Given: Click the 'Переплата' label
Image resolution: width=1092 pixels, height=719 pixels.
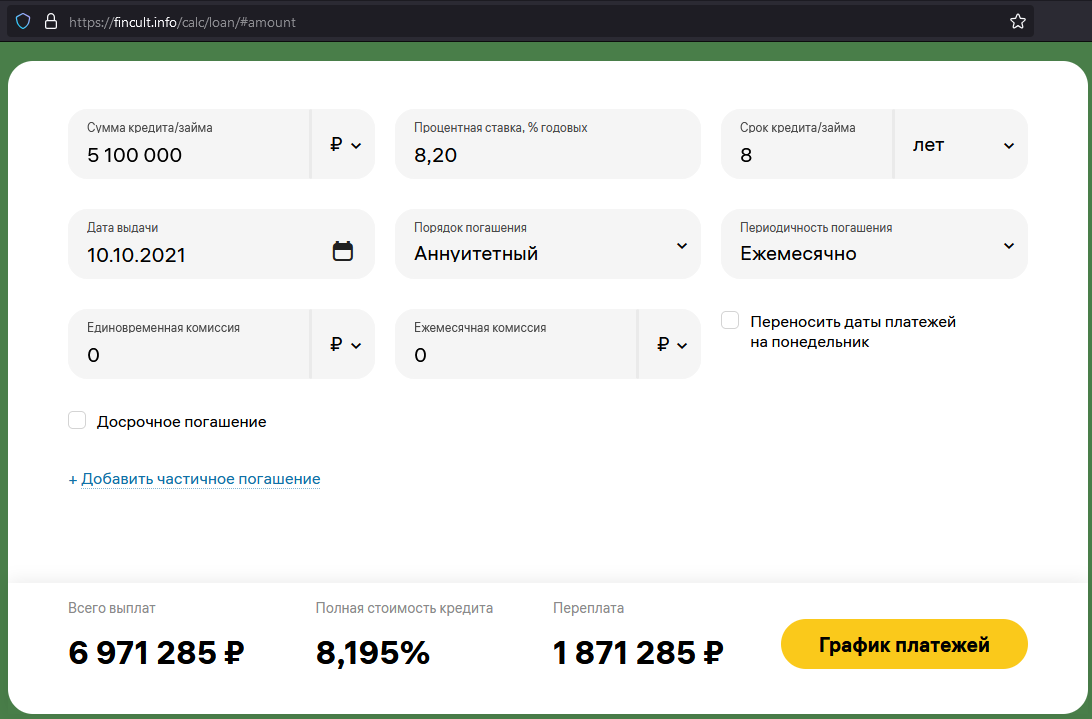Looking at the screenshot, I should (x=588, y=608).
